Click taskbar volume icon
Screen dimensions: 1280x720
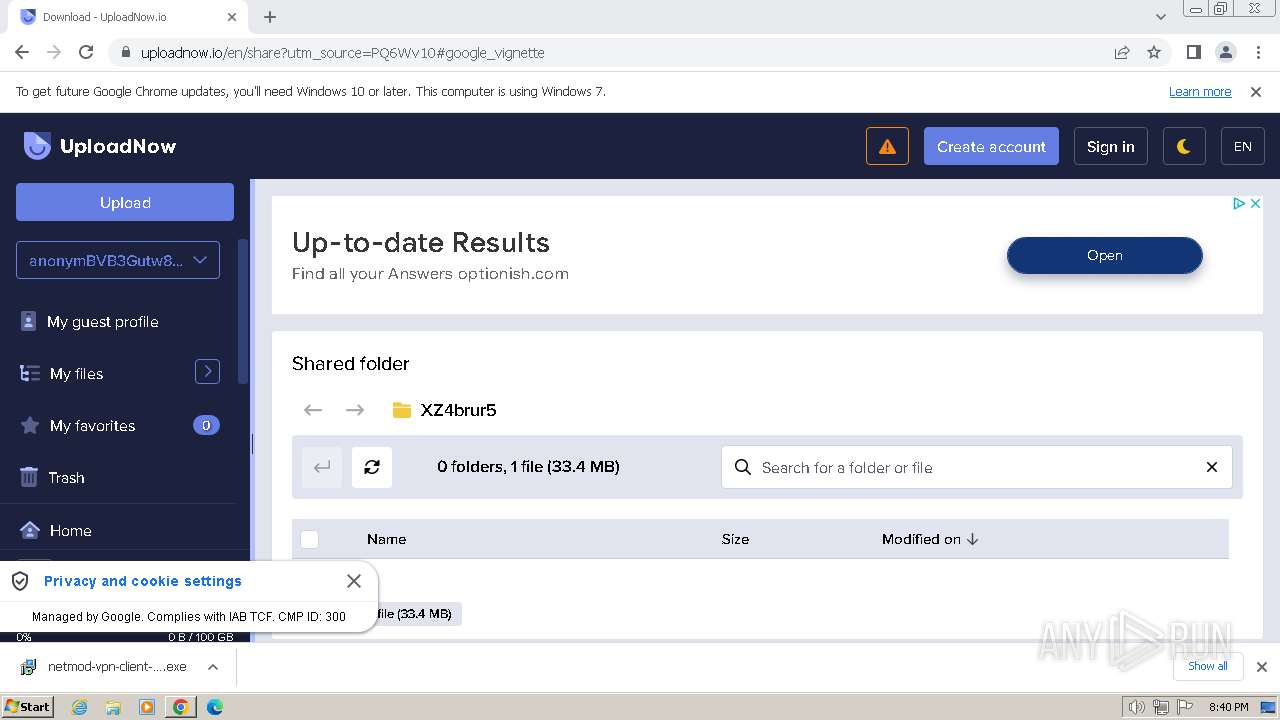coord(1137,707)
